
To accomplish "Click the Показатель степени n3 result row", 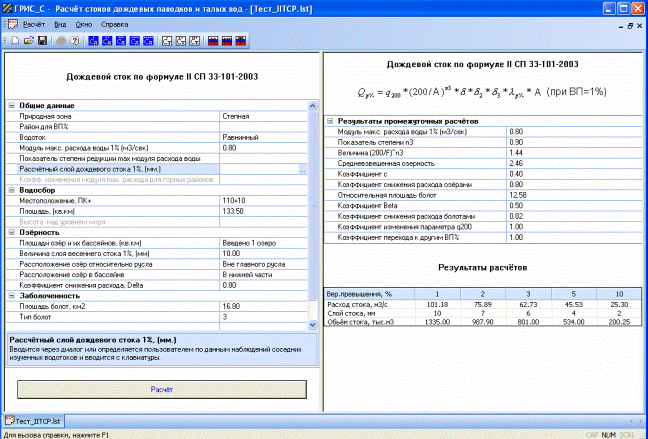I will pos(484,142).
